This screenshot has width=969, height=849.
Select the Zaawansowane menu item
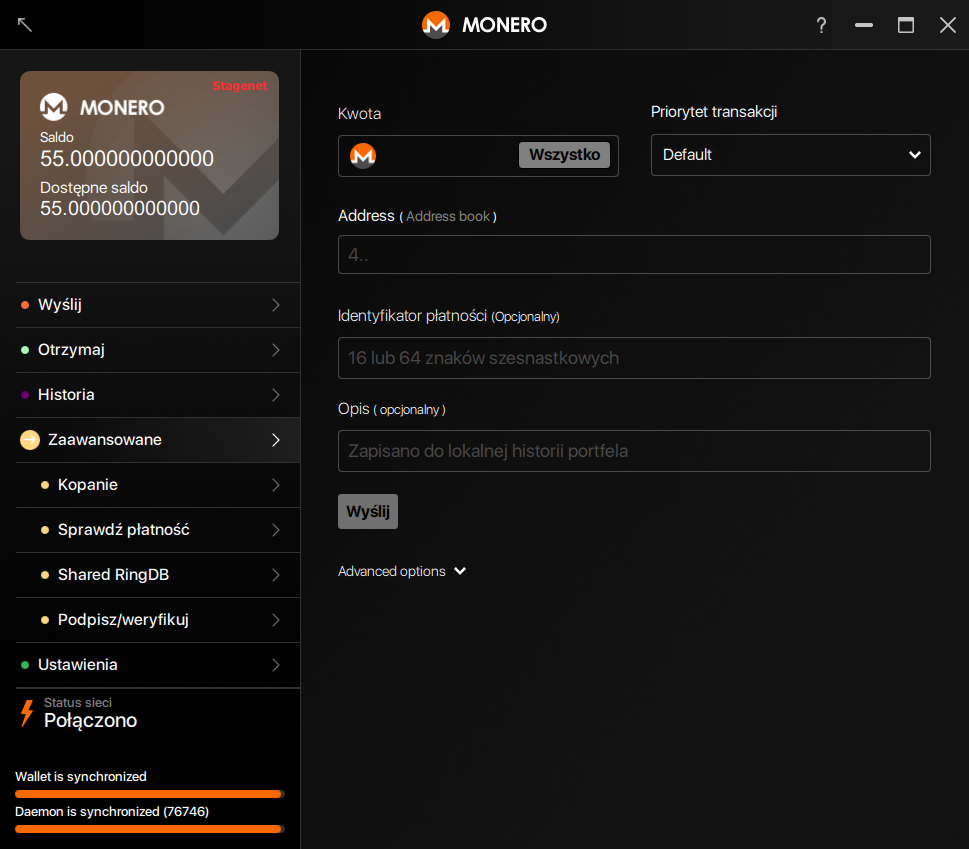click(158, 440)
